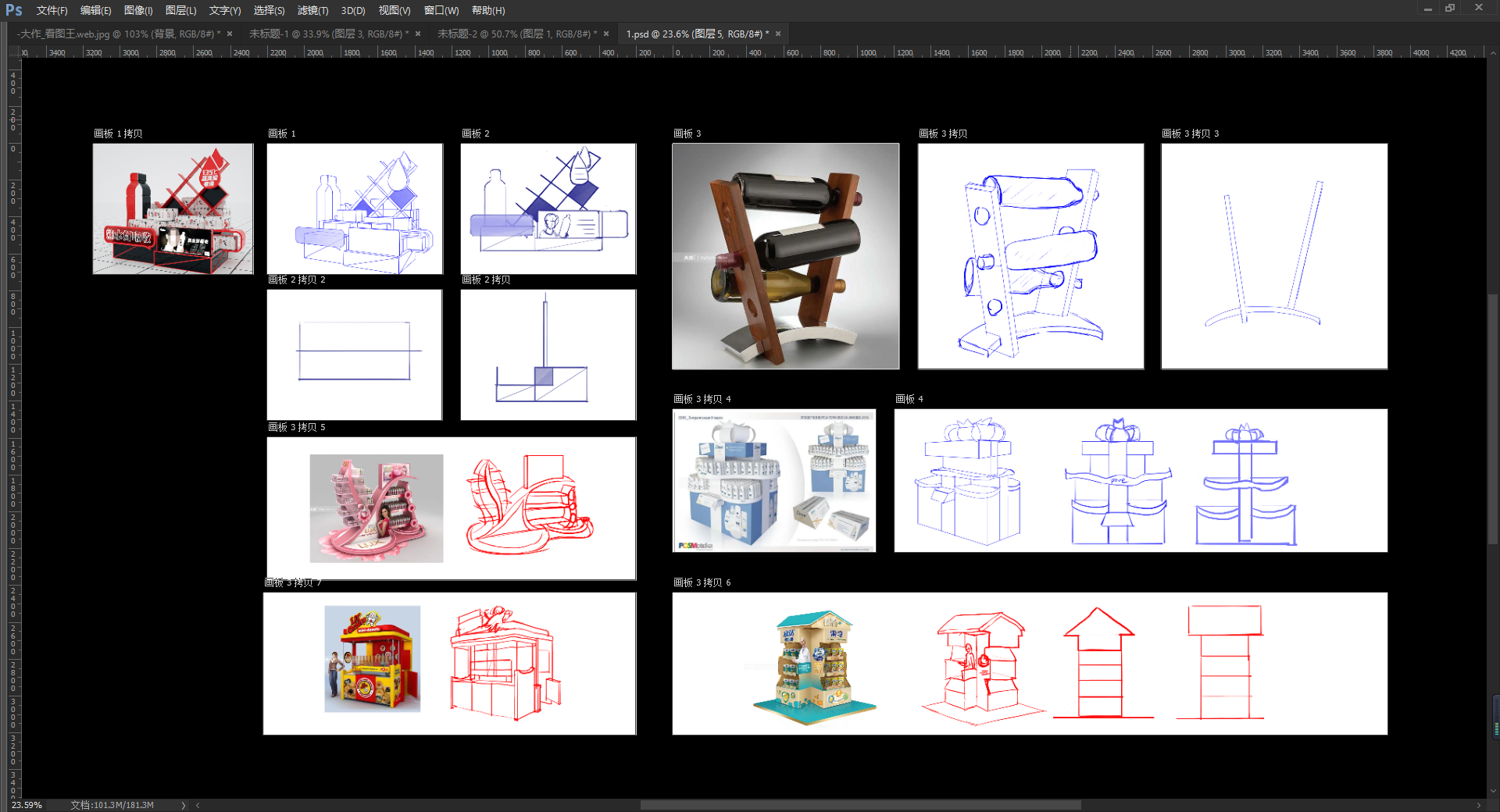Viewport: 1500px width, 812px height.
Task: Select the artboard label 画板 2 拷贝 2
Action: pyautogui.click(x=297, y=280)
